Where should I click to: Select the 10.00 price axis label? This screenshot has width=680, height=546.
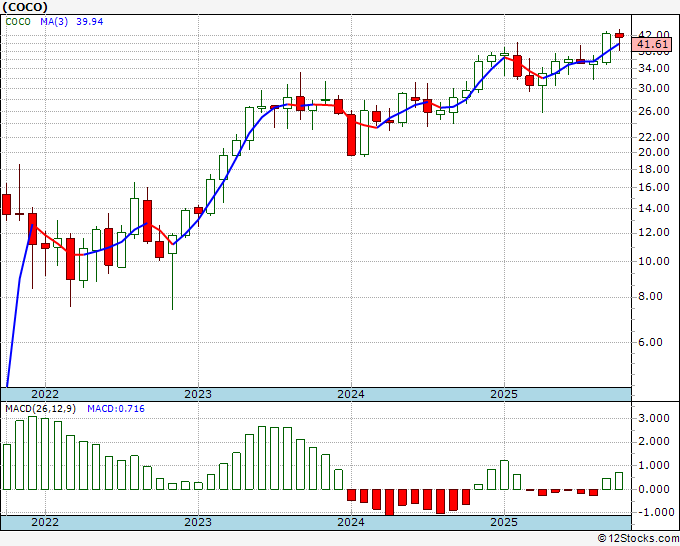(x=654, y=261)
